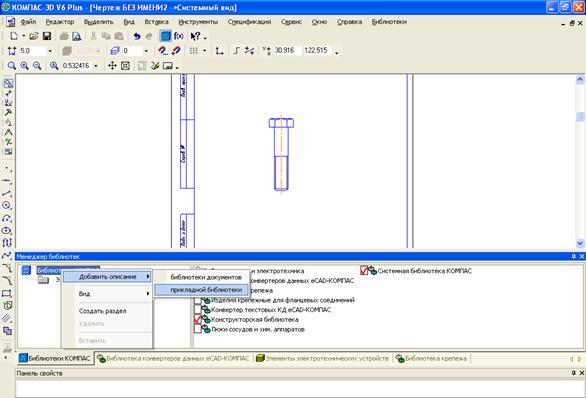The image size is (586, 398).
Task: Choose прикладной библиотеки submenu item
Action: (x=202, y=290)
